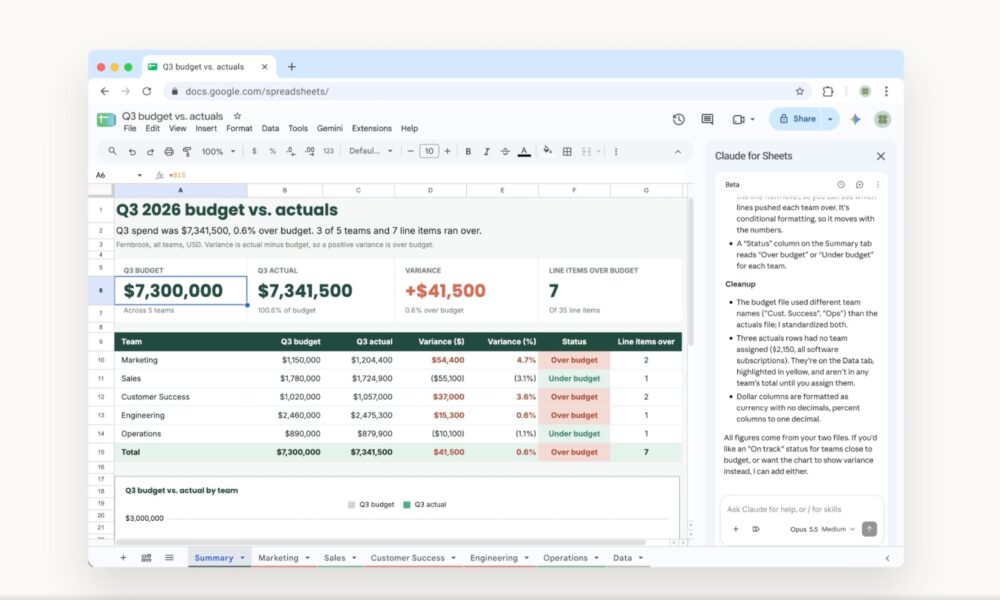Viewport: 1000px width, 600px height.
Task: Click the search menus magnifier icon
Action: click(x=112, y=151)
